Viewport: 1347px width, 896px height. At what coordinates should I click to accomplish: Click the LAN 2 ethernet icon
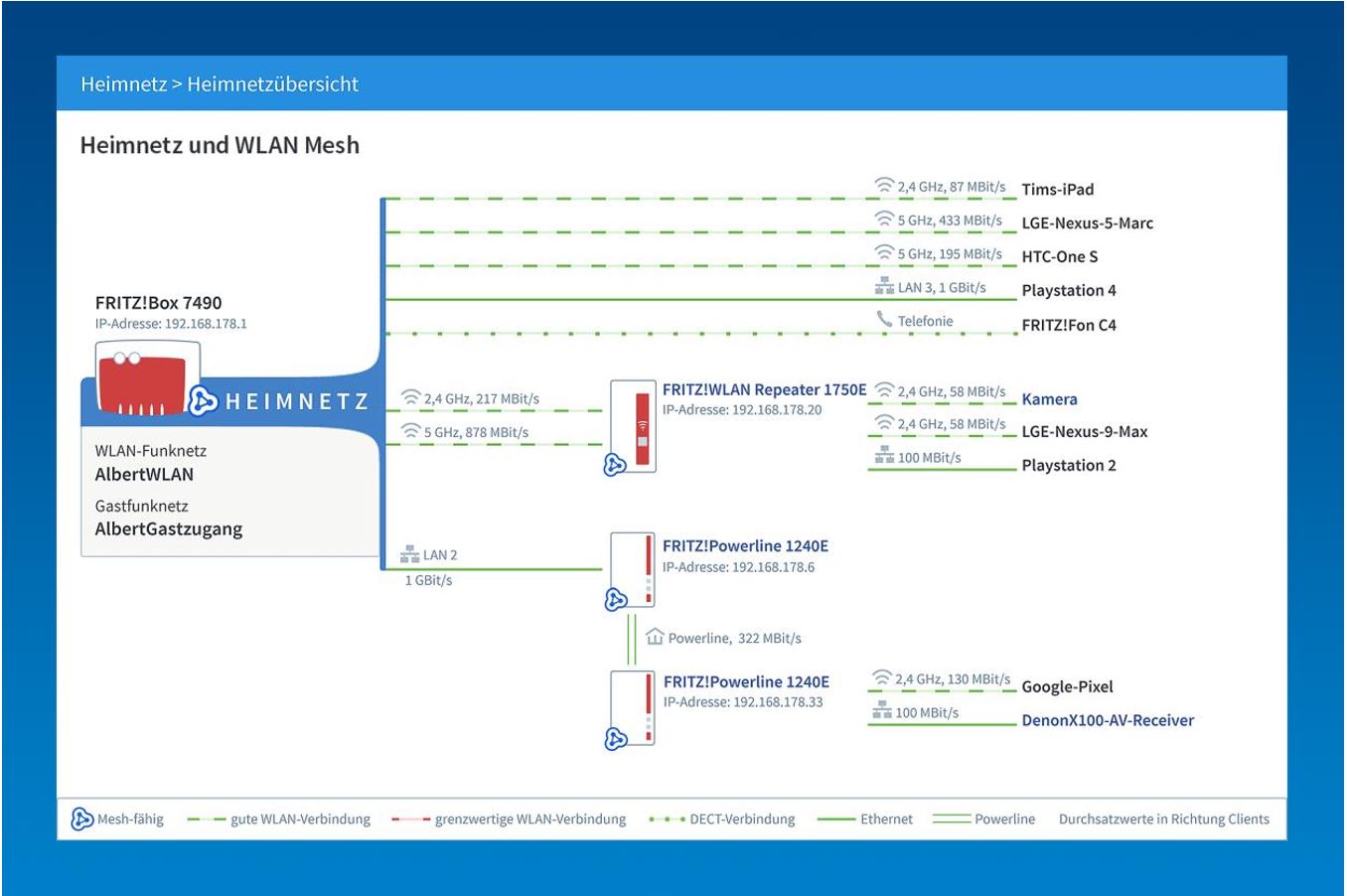click(409, 554)
